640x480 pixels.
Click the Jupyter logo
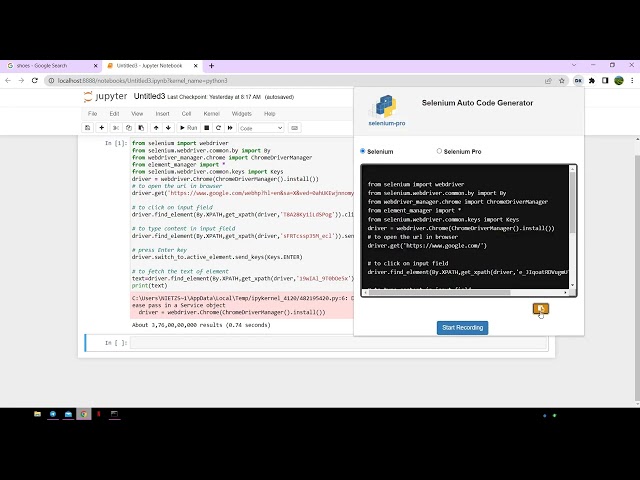tap(106, 97)
